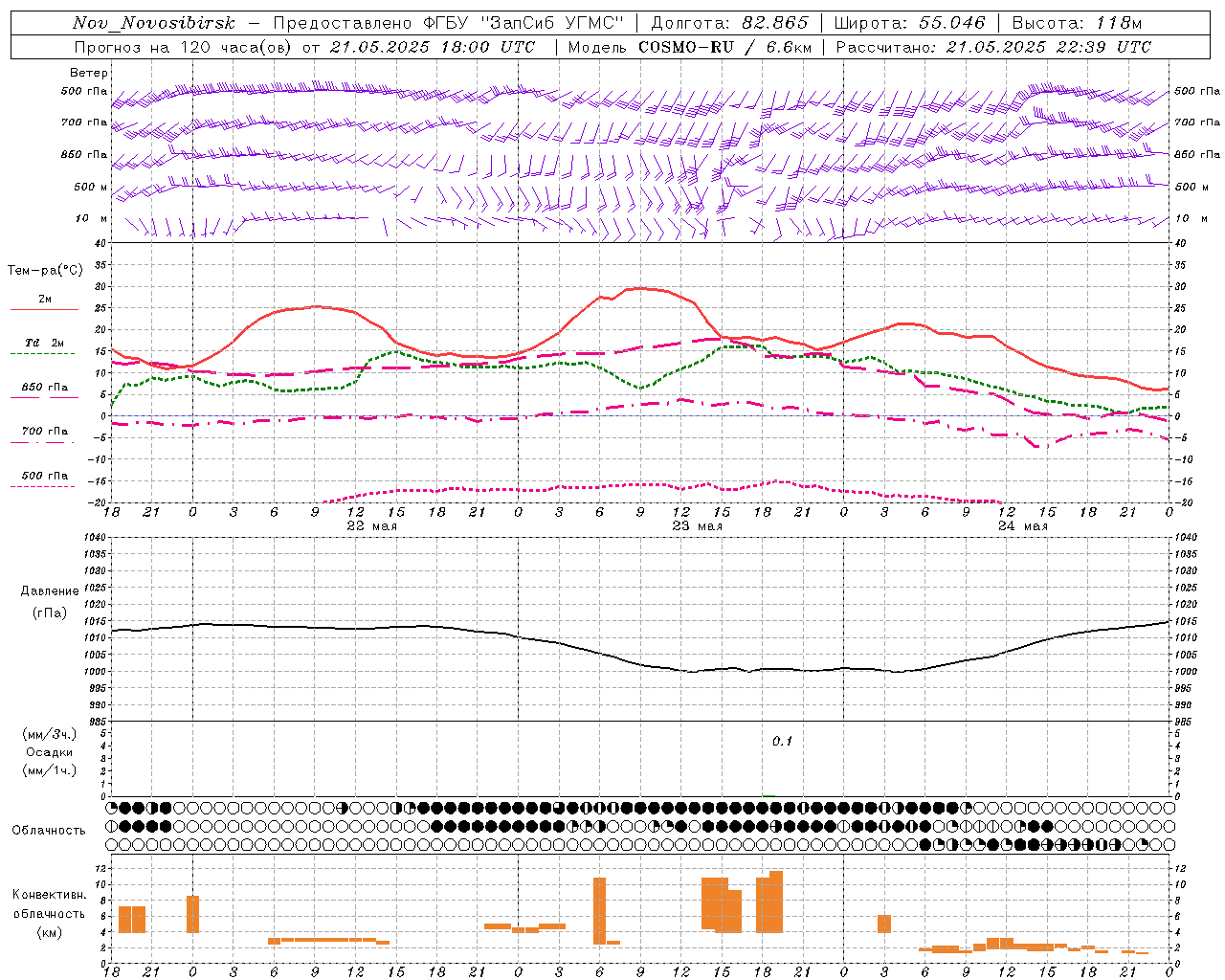
Task: Click the 'Конвективн.' convective cloud label
Action: pyautogui.click(x=50, y=895)
